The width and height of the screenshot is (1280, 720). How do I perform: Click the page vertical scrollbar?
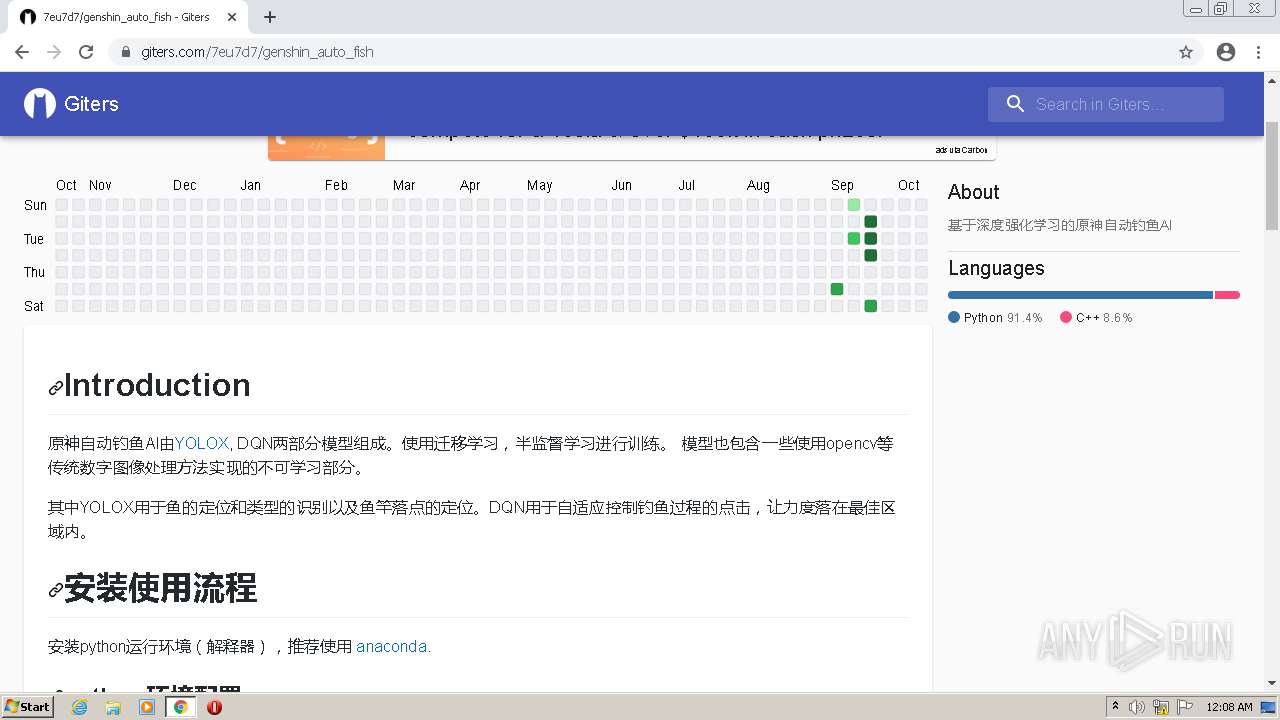pyautogui.click(x=1272, y=175)
